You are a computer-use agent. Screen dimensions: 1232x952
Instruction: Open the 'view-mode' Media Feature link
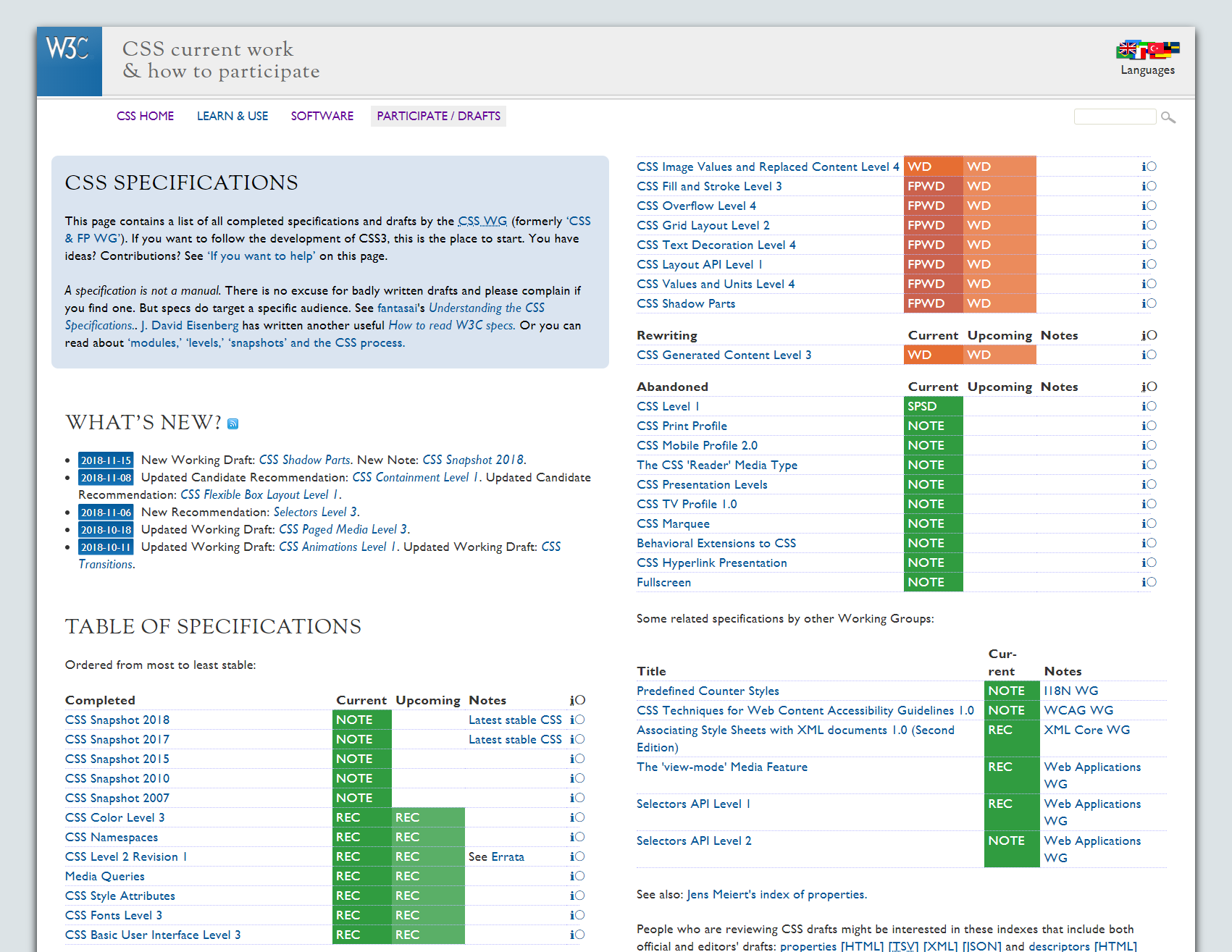pos(722,767)
